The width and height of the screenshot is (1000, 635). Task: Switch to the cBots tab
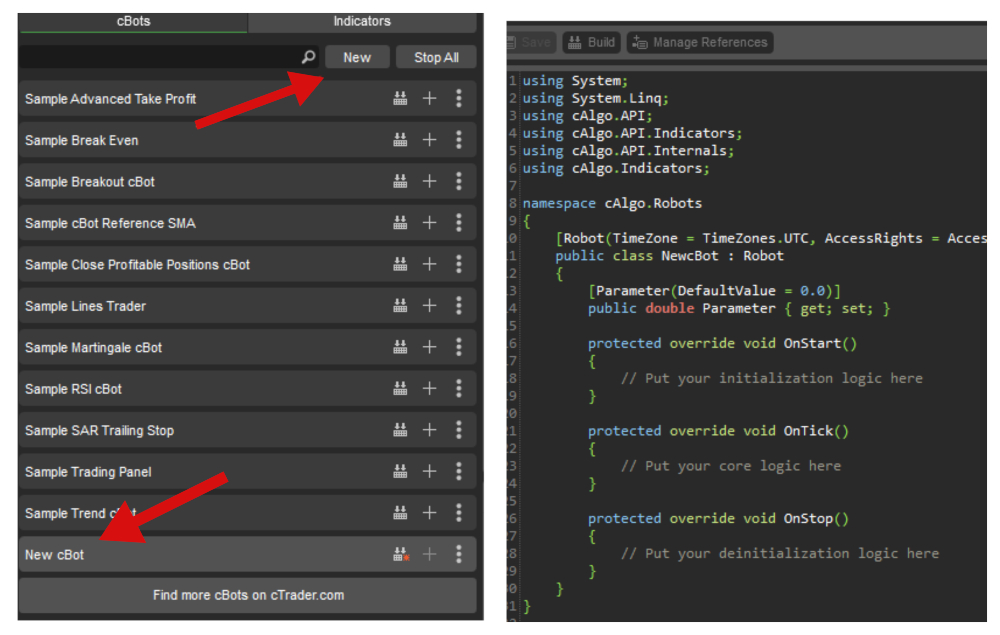[x=133, y=21]
